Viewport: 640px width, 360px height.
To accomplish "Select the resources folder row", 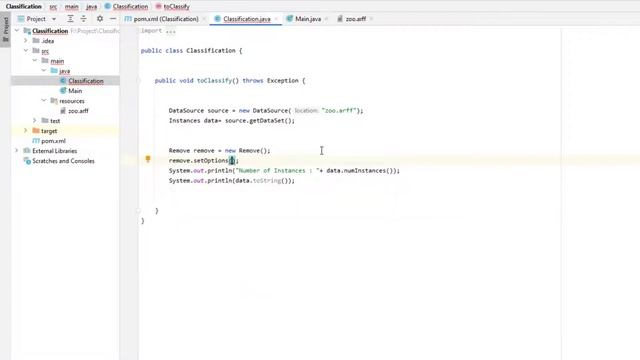I will pyautogui.click(x=65, y=101).
